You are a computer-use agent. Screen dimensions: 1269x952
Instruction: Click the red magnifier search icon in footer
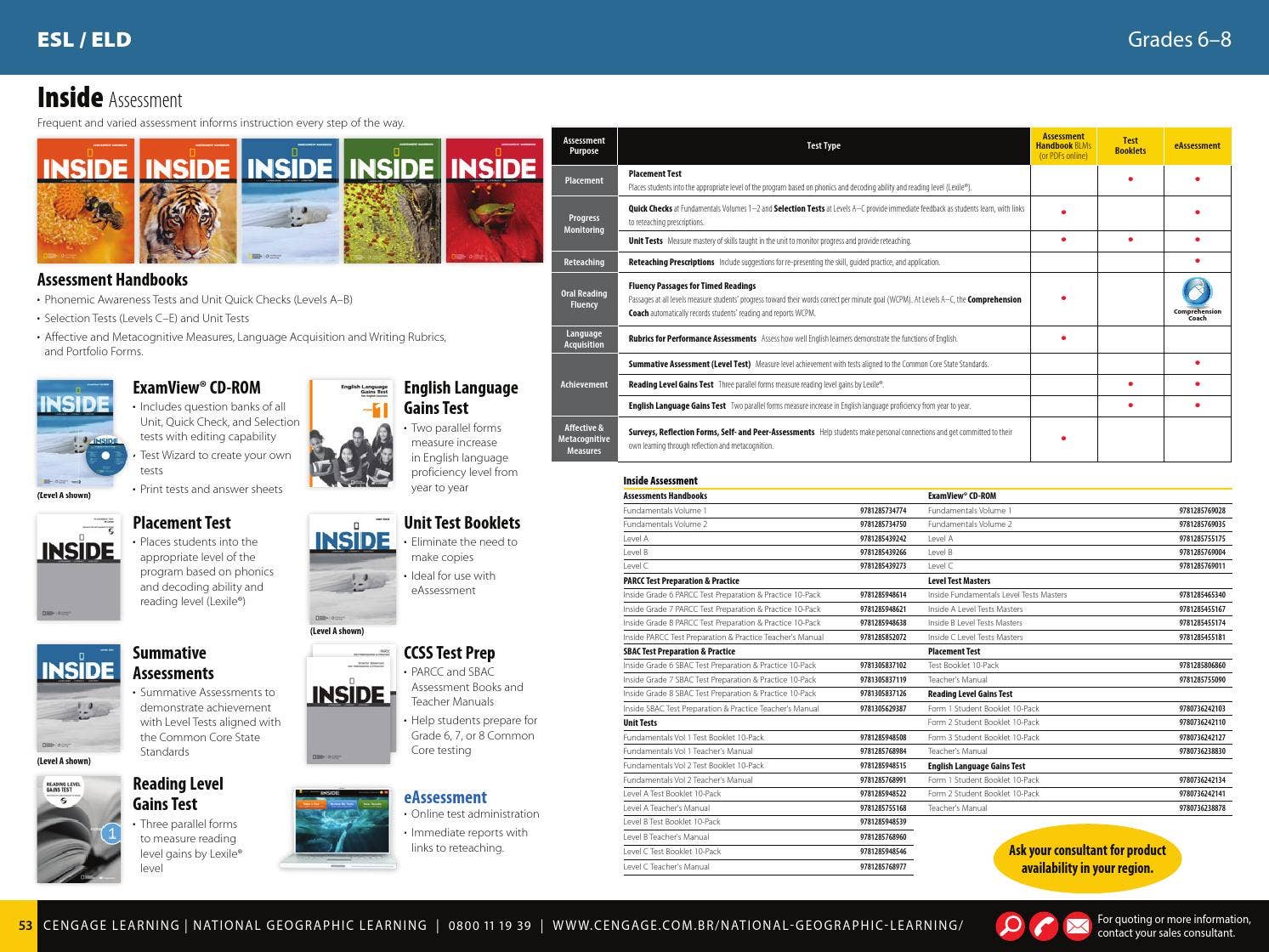[1010, 926]
